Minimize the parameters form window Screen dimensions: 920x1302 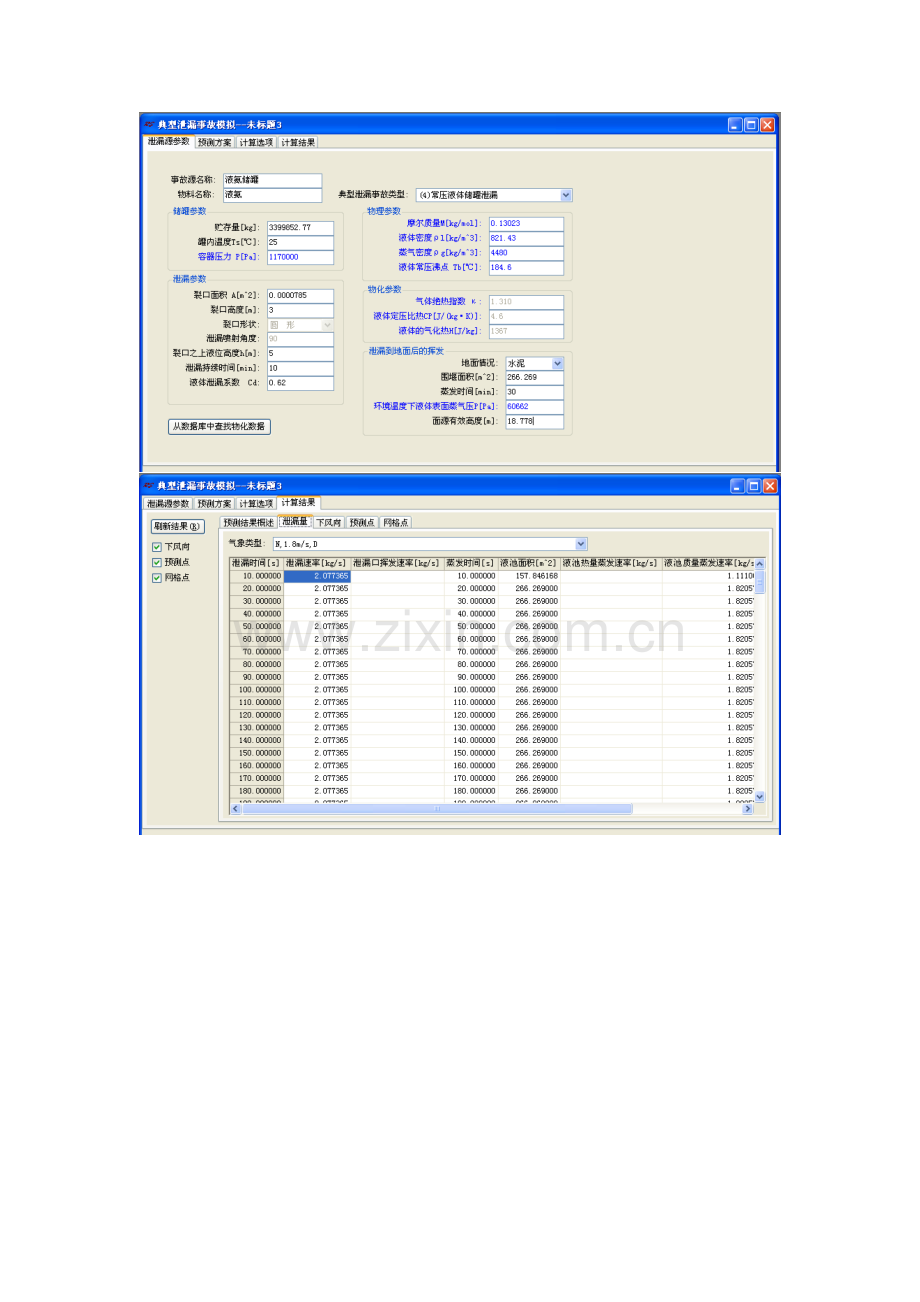click(x=735, y=125)
